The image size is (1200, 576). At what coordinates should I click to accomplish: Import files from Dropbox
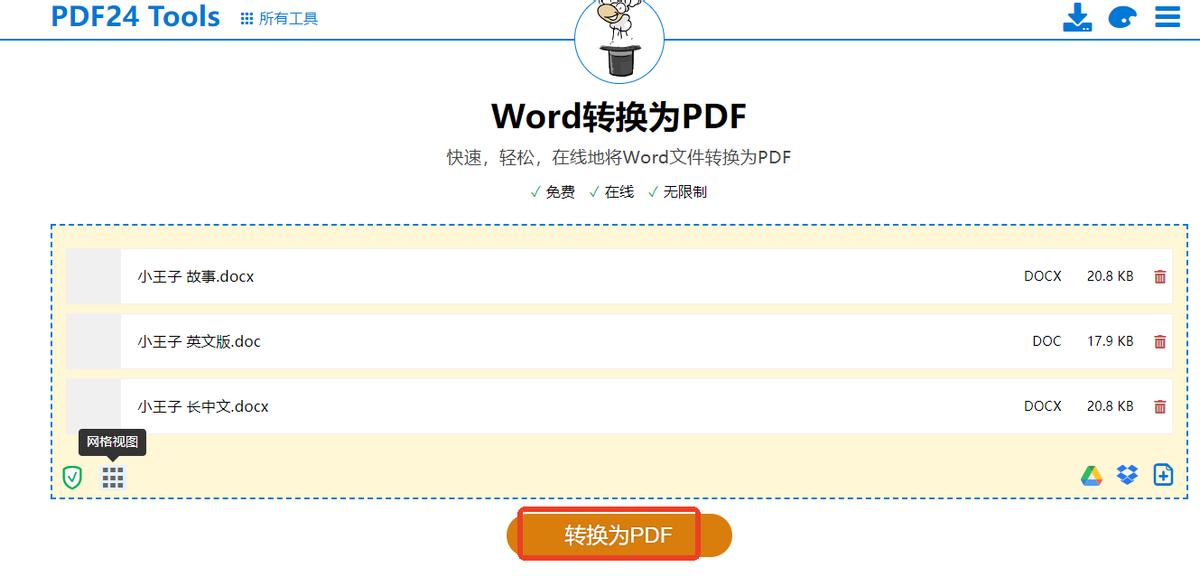tap(1128, 475)
